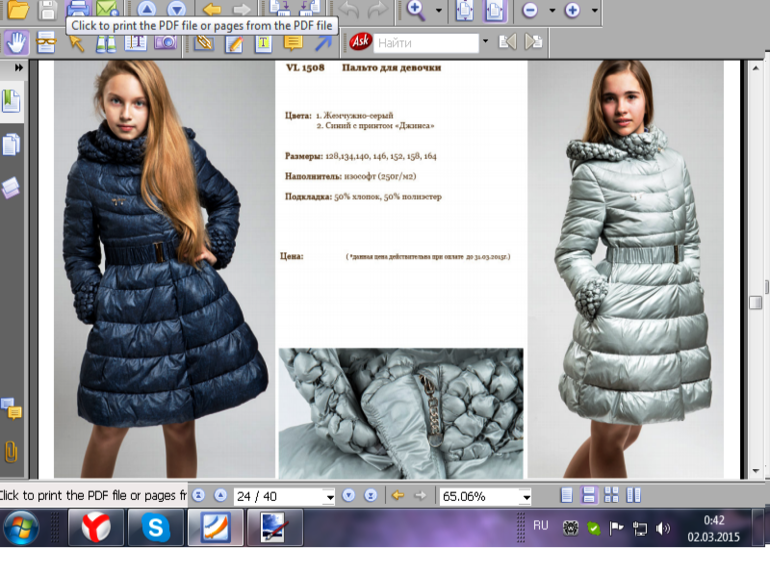This screenshot has width=770, height=578.
Task: Toggle facing pages layout view
Action: tap(611, 495)
